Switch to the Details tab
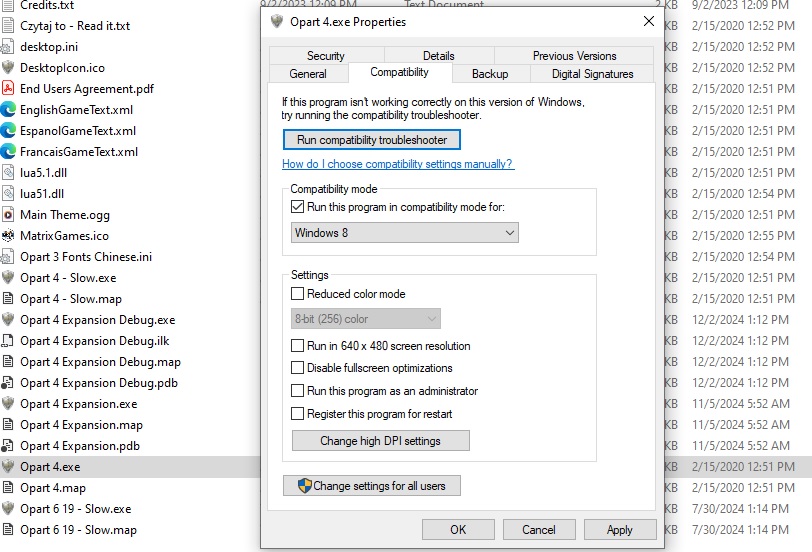This screenshot has width=812, height=552. point(439,55)
